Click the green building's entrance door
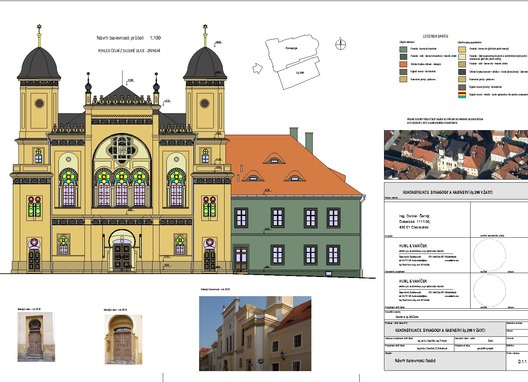 (240, 259)
